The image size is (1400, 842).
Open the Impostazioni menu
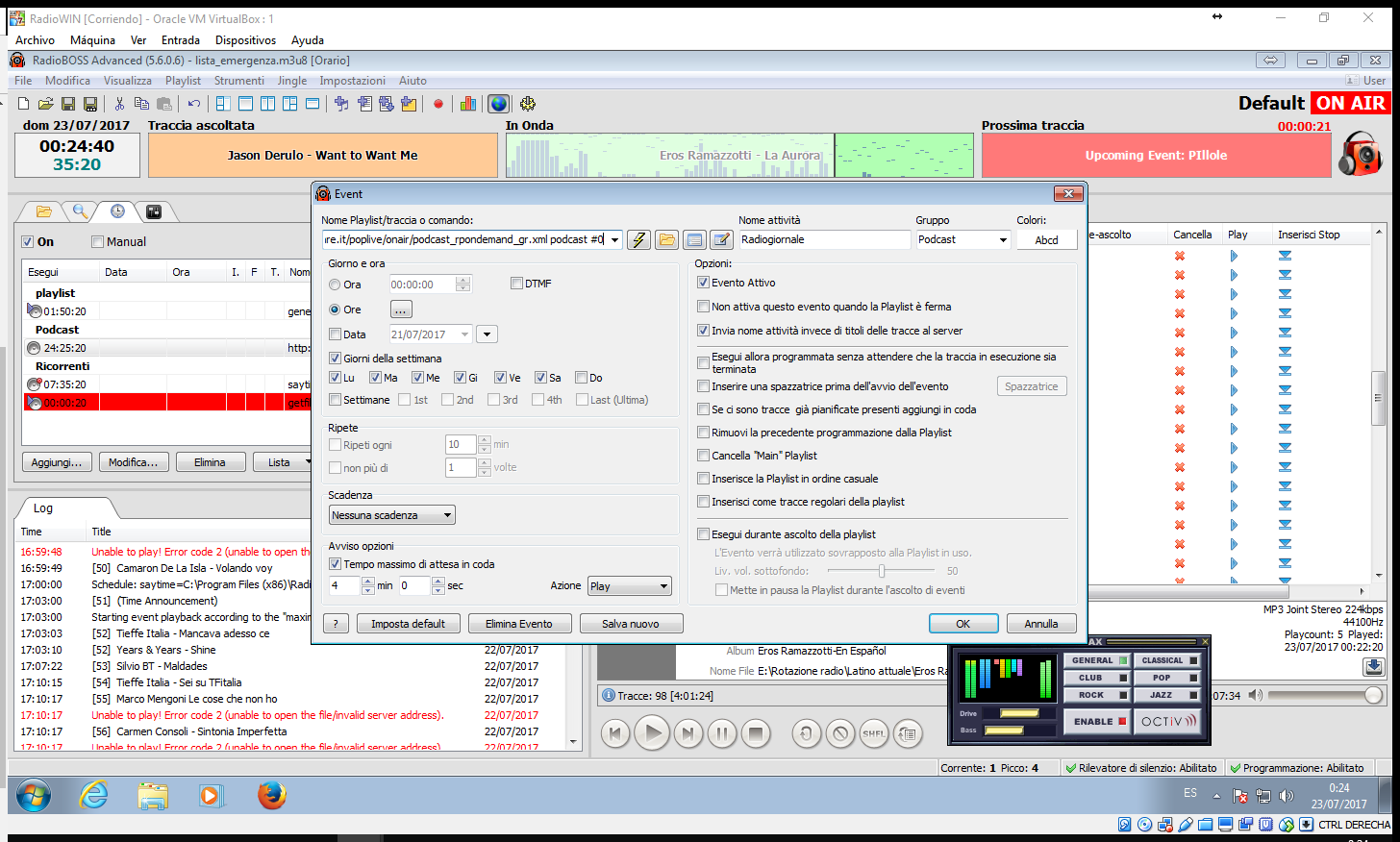tap(352, 81)
